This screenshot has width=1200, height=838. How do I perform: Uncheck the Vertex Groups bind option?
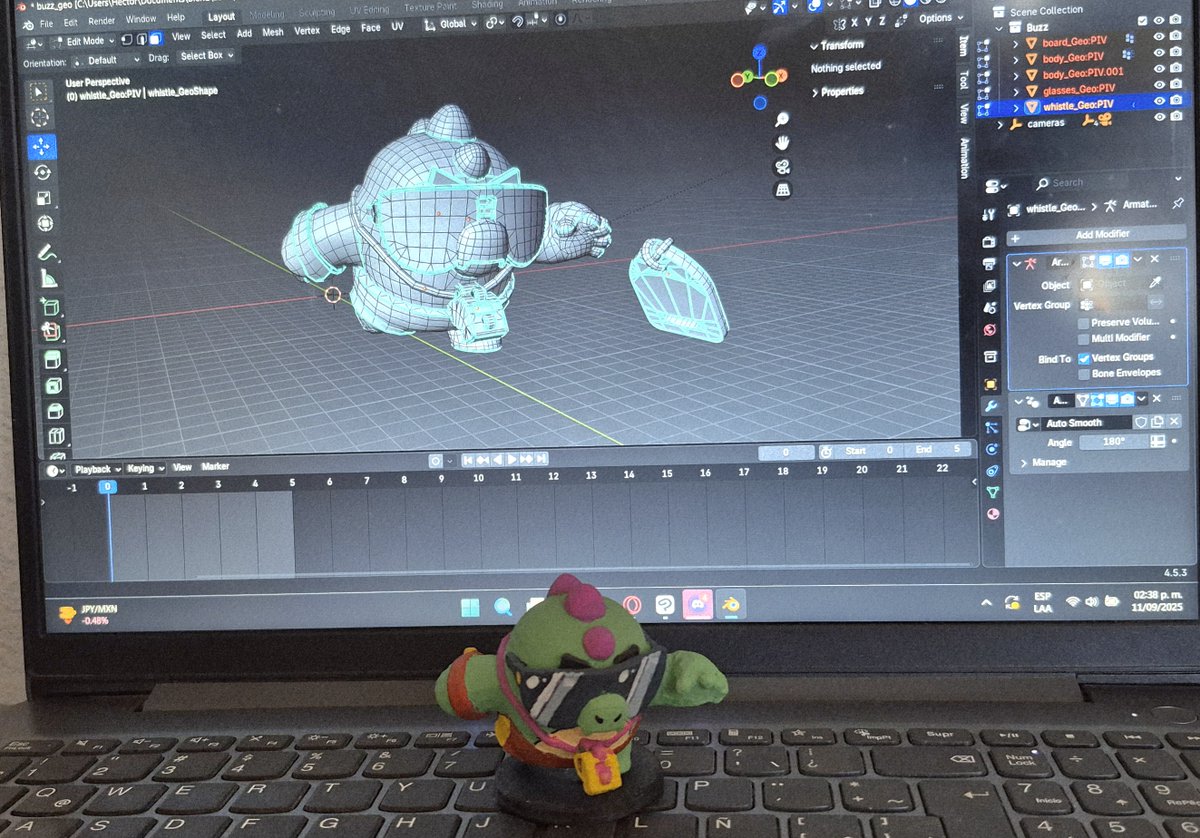(x=1083, y=357)
